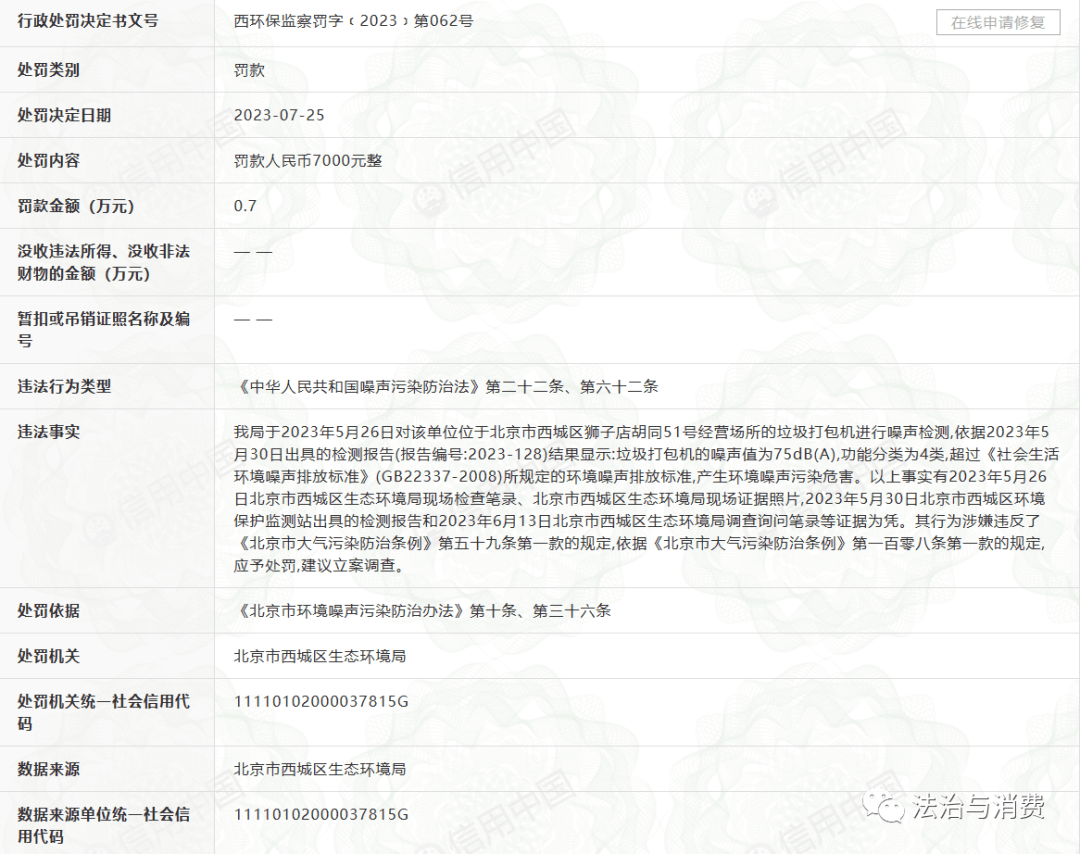Select the 北京市环境噪声污染防治办法 basis text

pyautogui.click(x=422, y=611)
